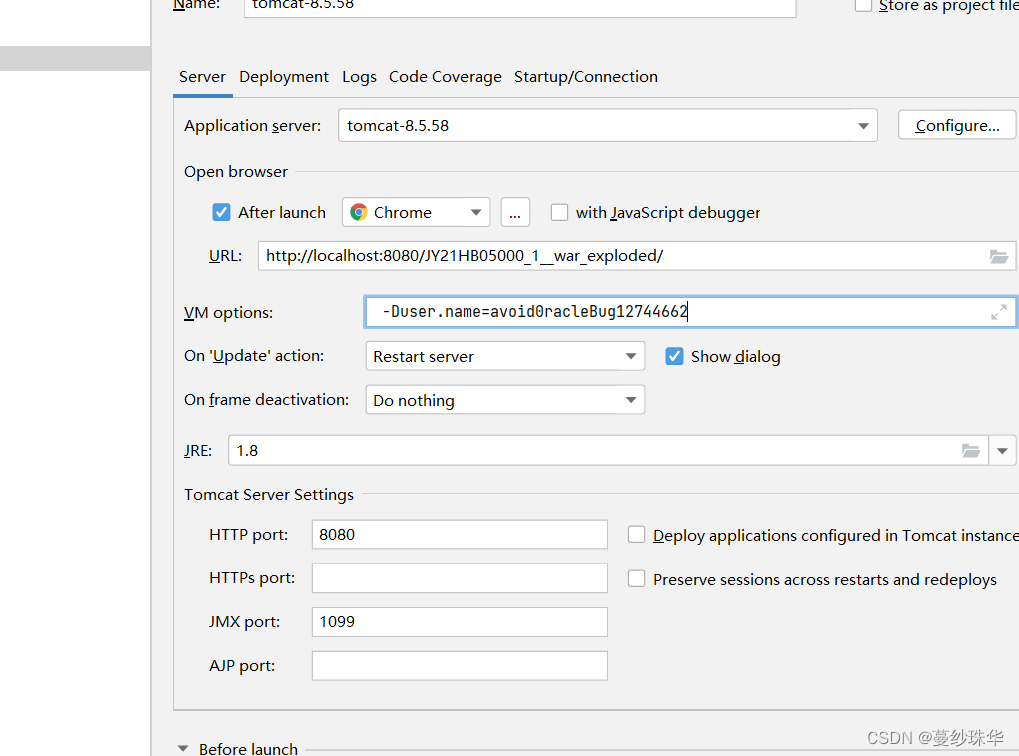Click the folder icon beside the URL field

999,256
